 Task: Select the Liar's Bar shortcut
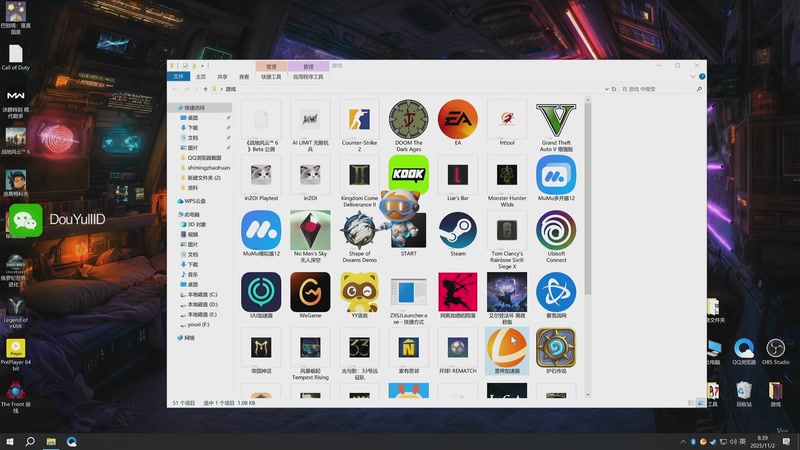click(458, 178)
